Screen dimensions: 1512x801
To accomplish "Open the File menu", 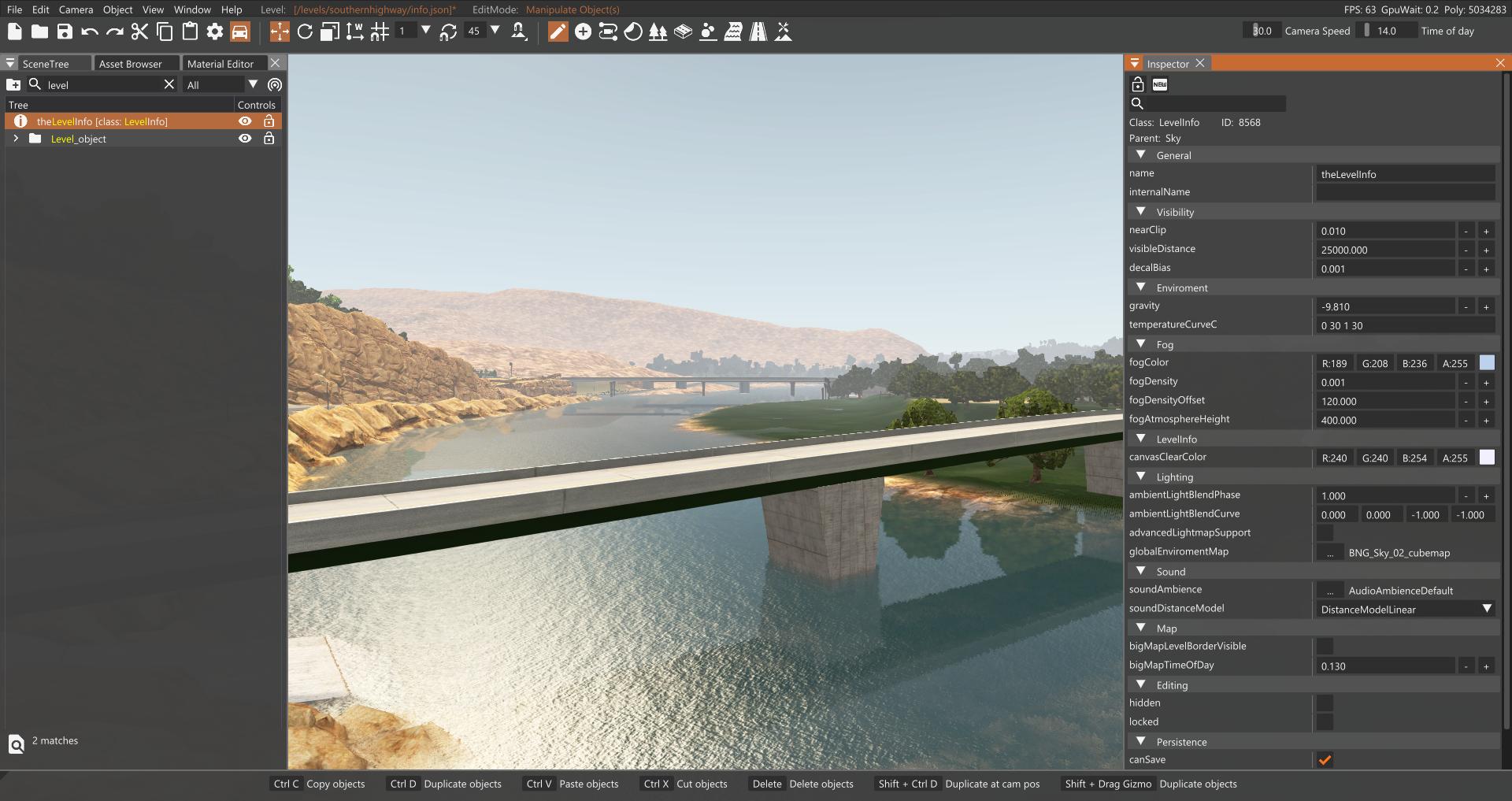I will point(14,9).
